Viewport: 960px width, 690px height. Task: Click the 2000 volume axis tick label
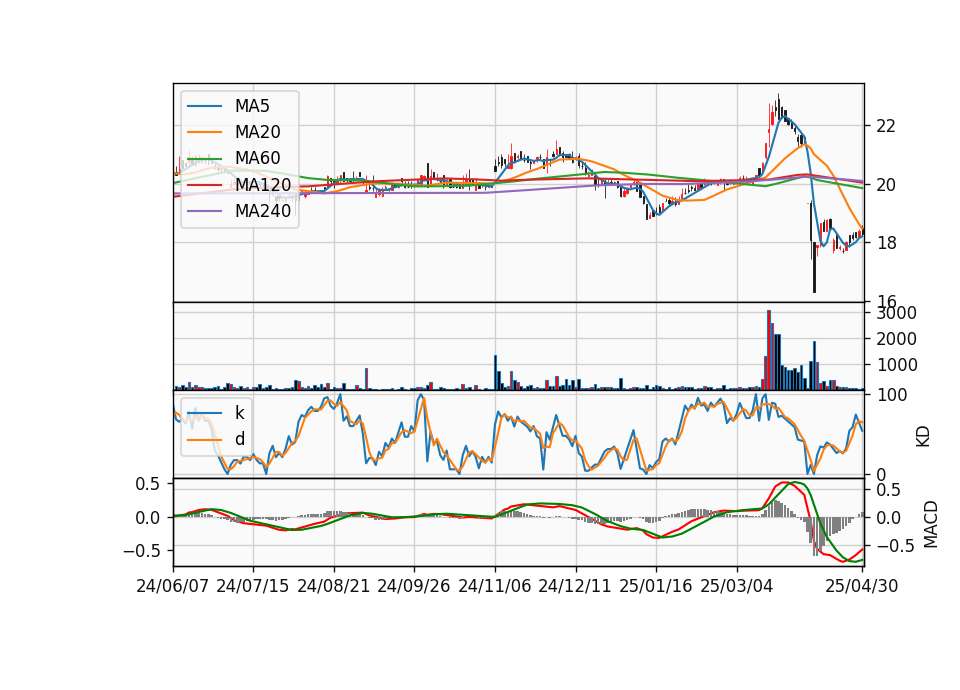pyautogui.click(x=896, y=339)
